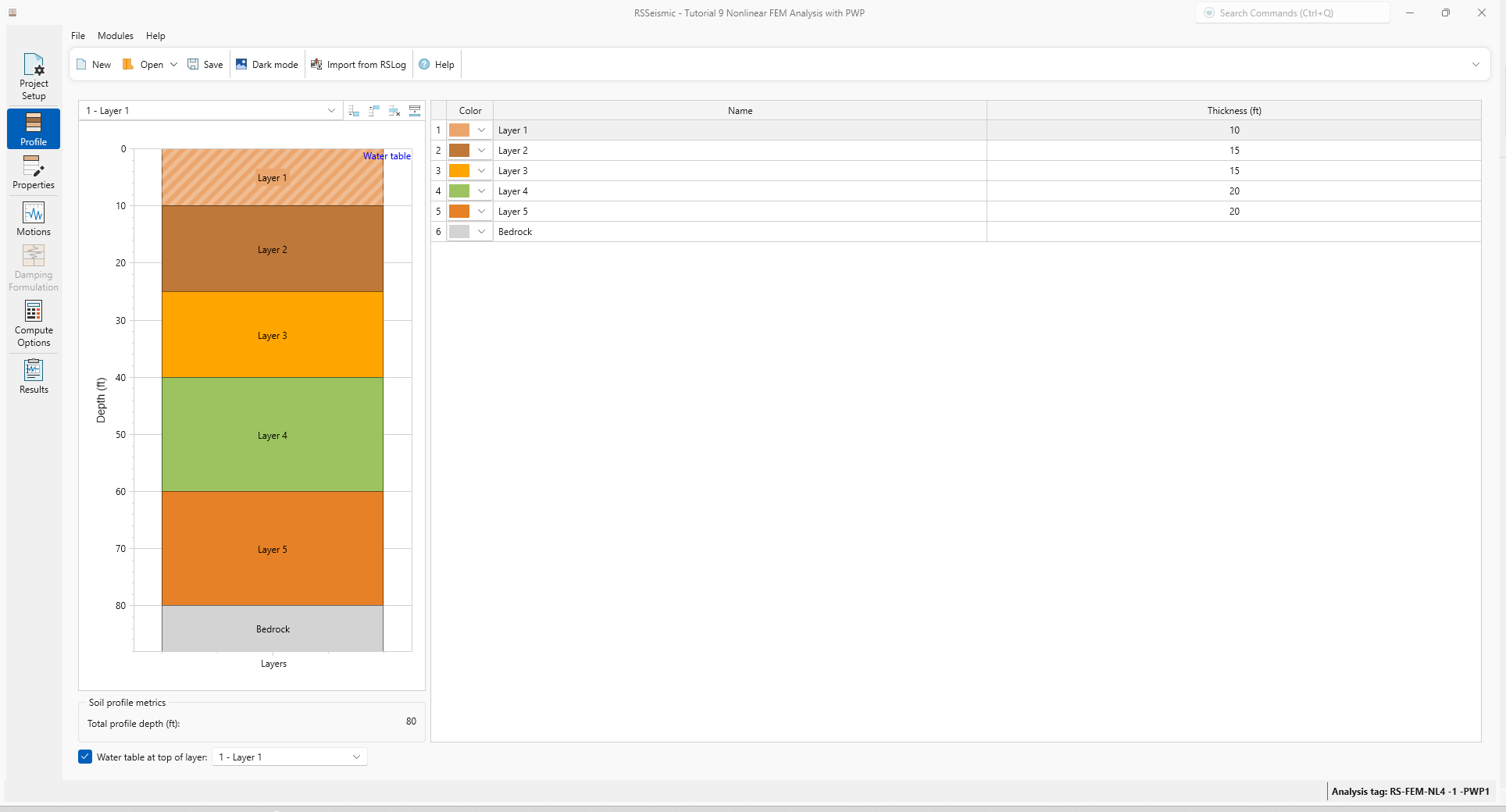Viewport: 1506px width, 812px height.
Task: Import from RSLog
Action: 359,65
